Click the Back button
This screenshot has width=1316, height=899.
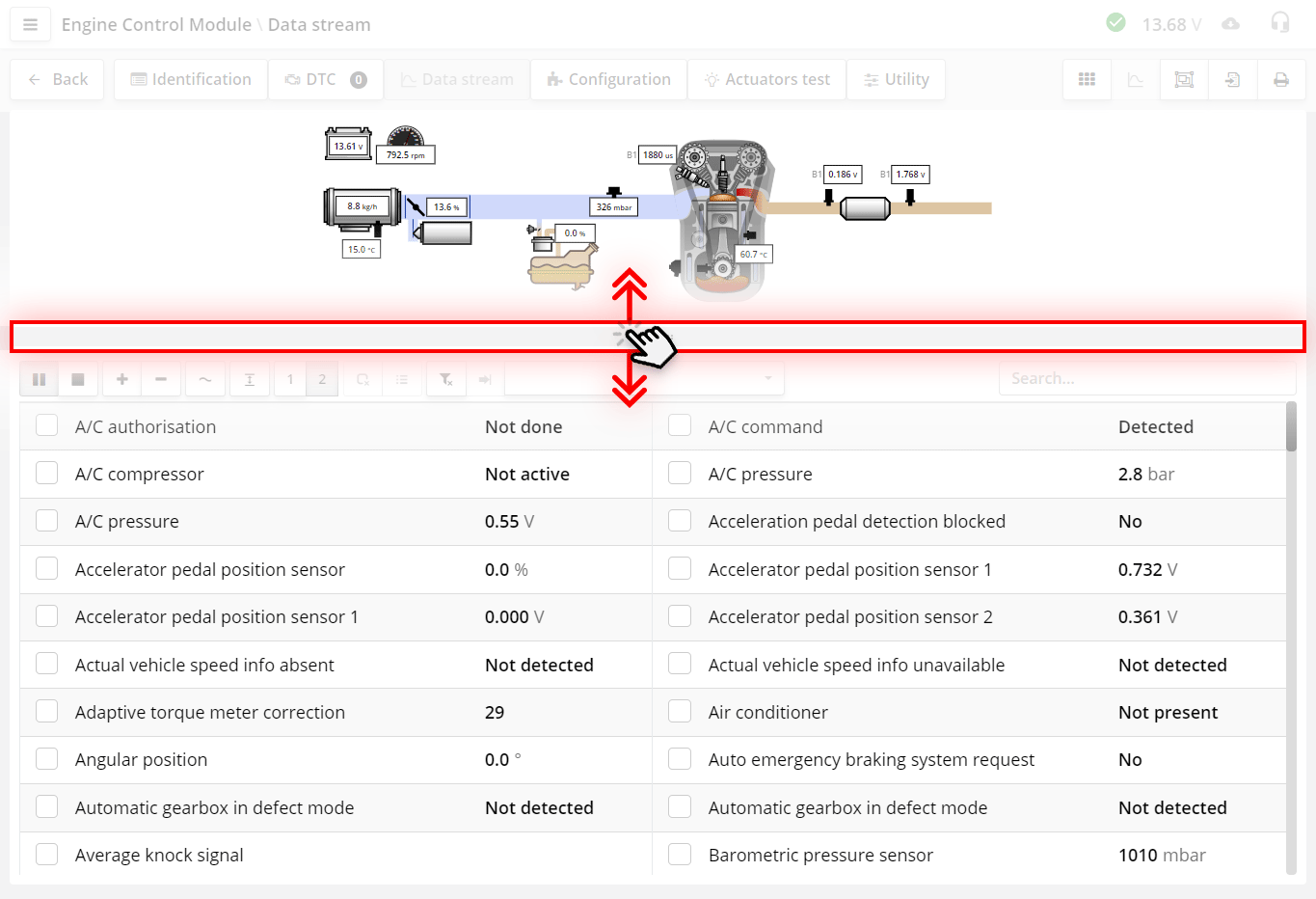click(x=58, y=80)
